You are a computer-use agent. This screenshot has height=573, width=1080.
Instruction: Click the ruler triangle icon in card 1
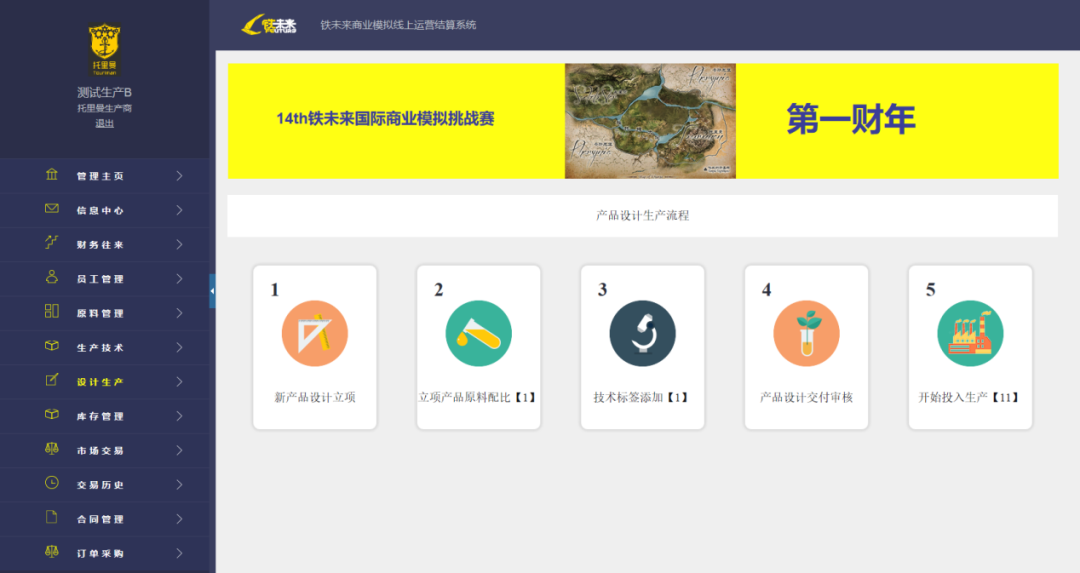(x=315, y=333)
